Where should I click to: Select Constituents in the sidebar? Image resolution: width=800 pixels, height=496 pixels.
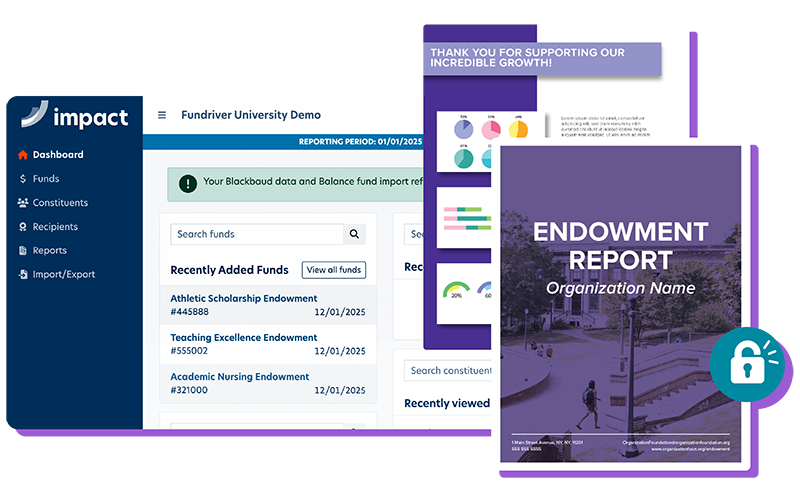pyautogui.click(x=60, y=203)
